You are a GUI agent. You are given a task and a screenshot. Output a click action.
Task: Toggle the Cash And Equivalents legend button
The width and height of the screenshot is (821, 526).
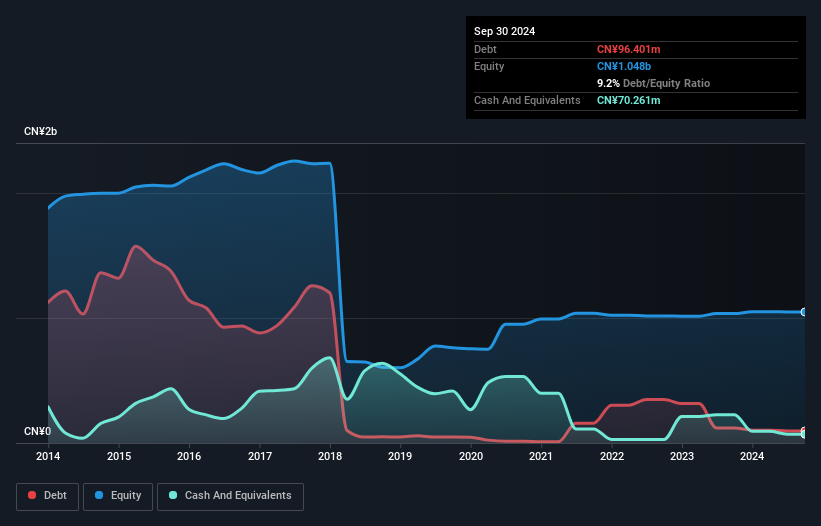pyautogui.click(x=230, y=496)
